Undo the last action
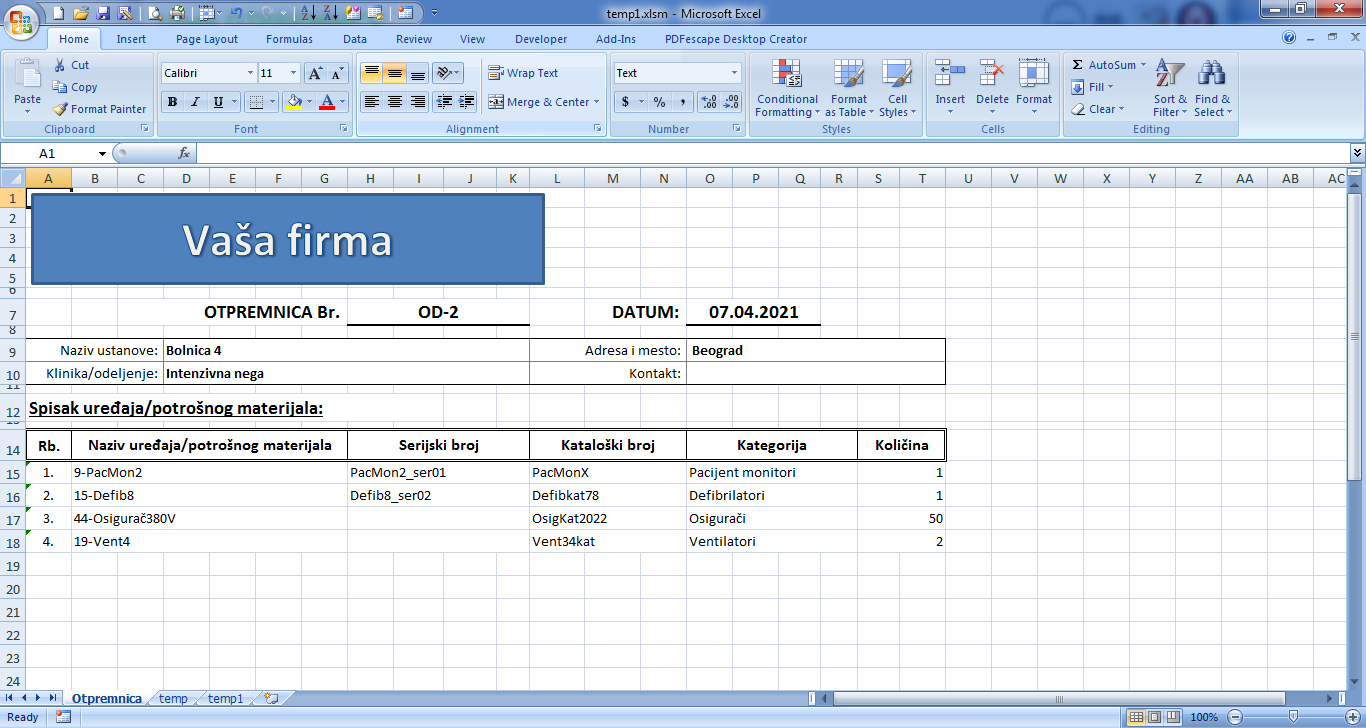Screen dimensions: 1366x728 pyautogui.click(x=235, y=13)
